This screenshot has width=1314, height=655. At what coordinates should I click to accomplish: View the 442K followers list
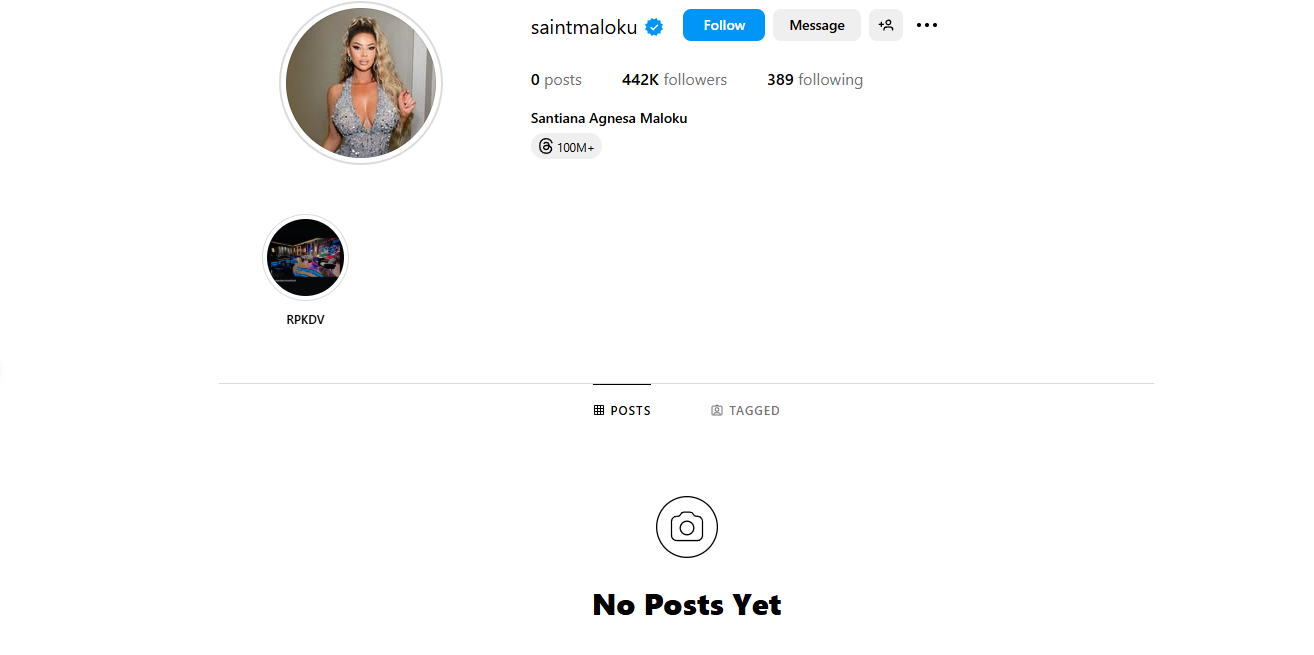point(674,80)
